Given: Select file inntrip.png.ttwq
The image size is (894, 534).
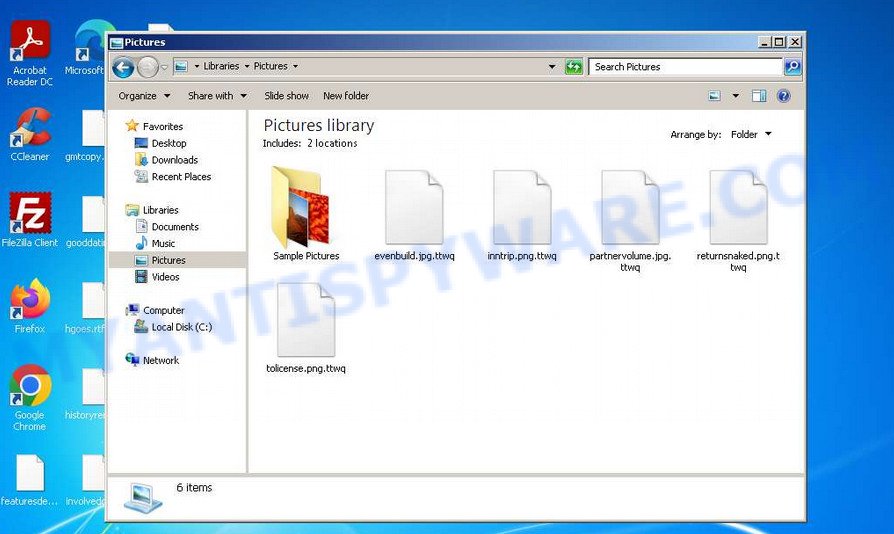Looking at the screenshot, I should (522, 215).
